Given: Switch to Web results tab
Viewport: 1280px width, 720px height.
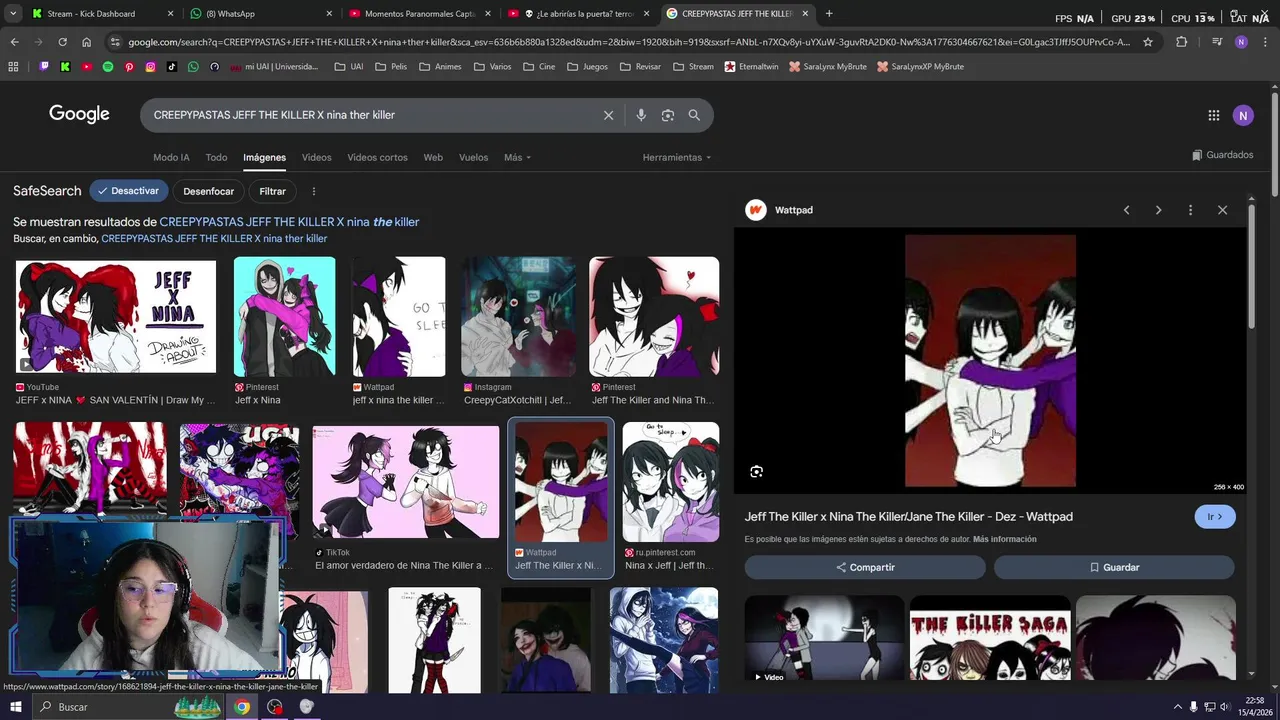Looking at the screenshot, I should click(433, 157).
